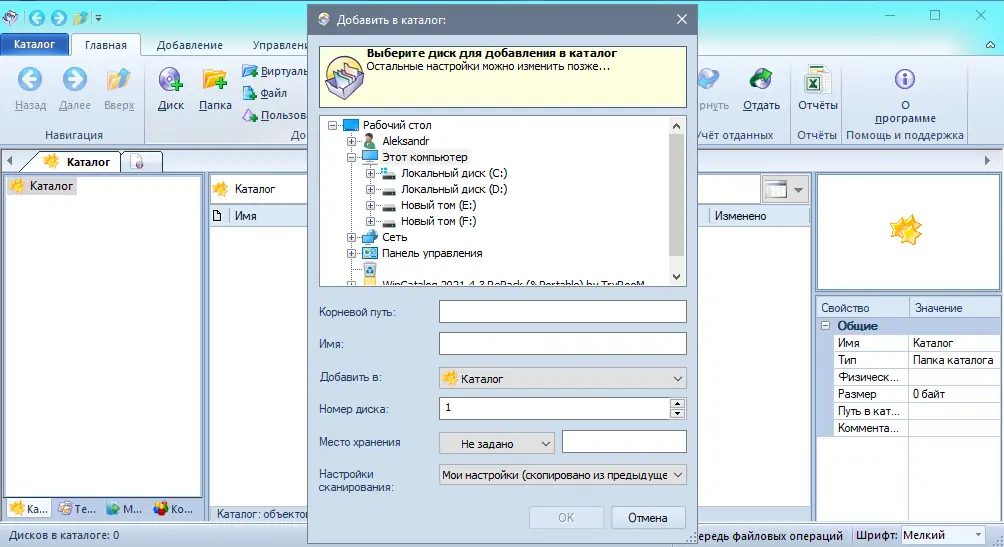Open view mode dropdown arrow
Screen dimensions: 1004x547
[x=798, y=190]
